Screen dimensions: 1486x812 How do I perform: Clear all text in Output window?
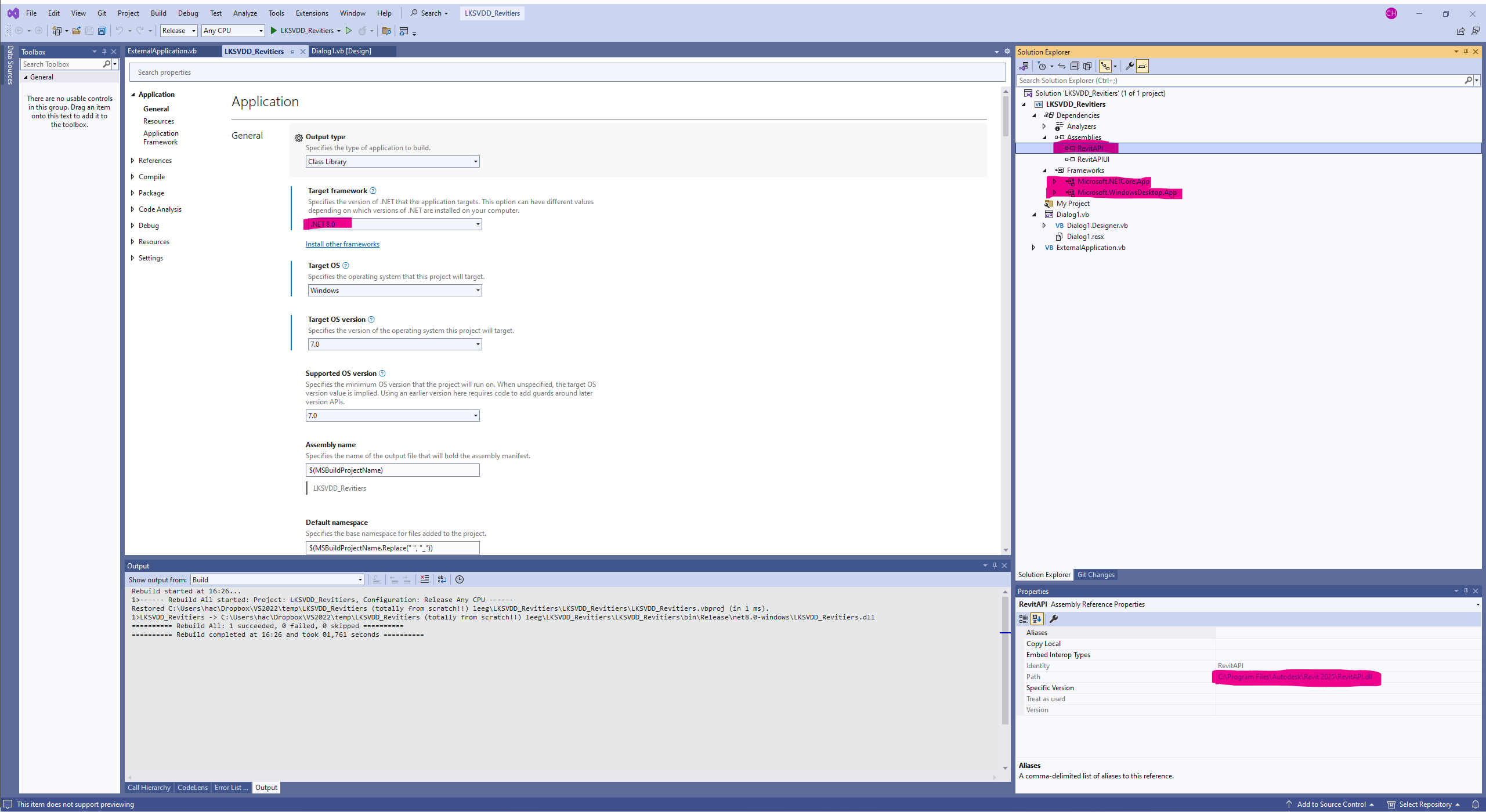coord(425,579)
